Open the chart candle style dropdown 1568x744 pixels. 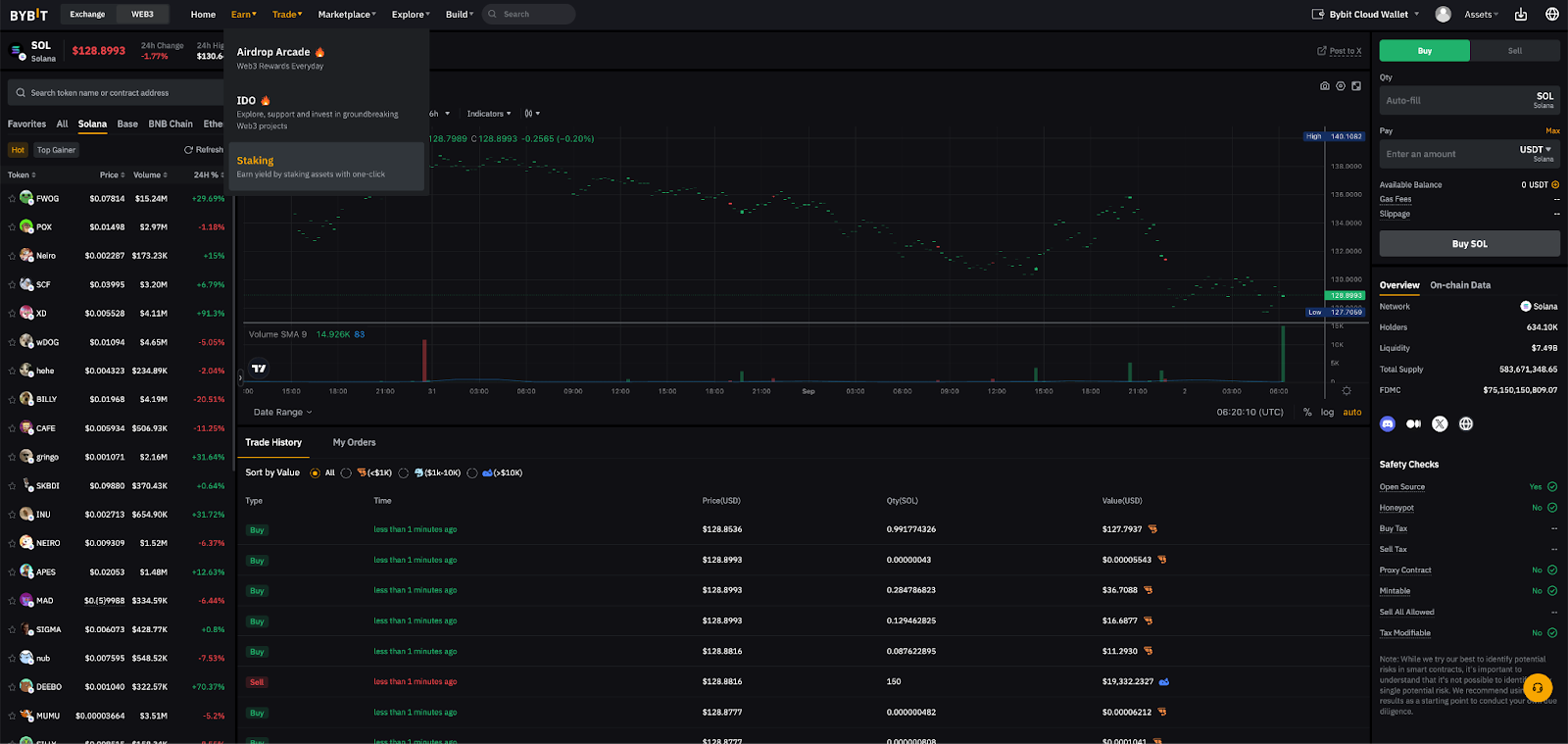pos(532,114)
